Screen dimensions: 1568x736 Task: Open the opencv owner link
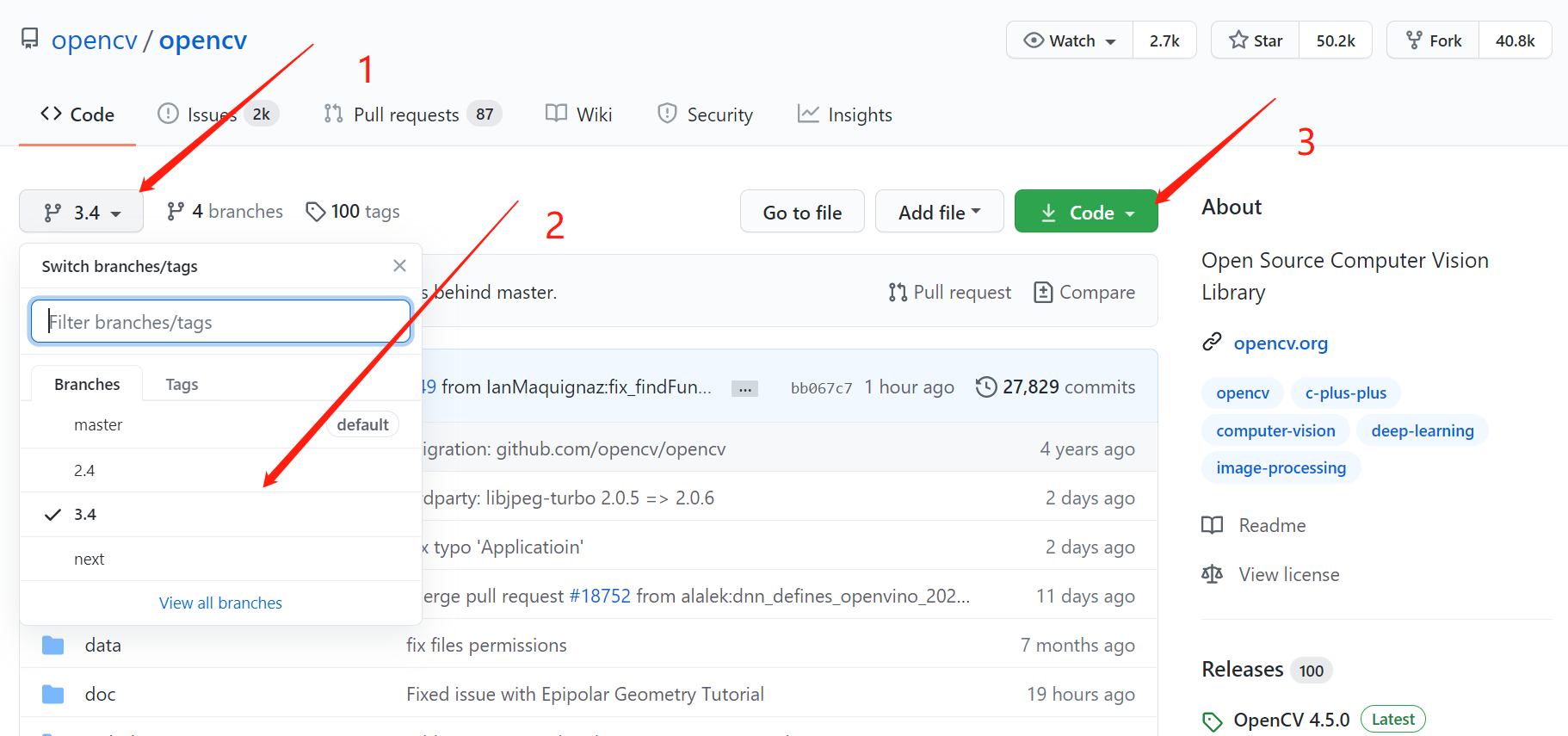pyautogui.click(x=95, y=40)
